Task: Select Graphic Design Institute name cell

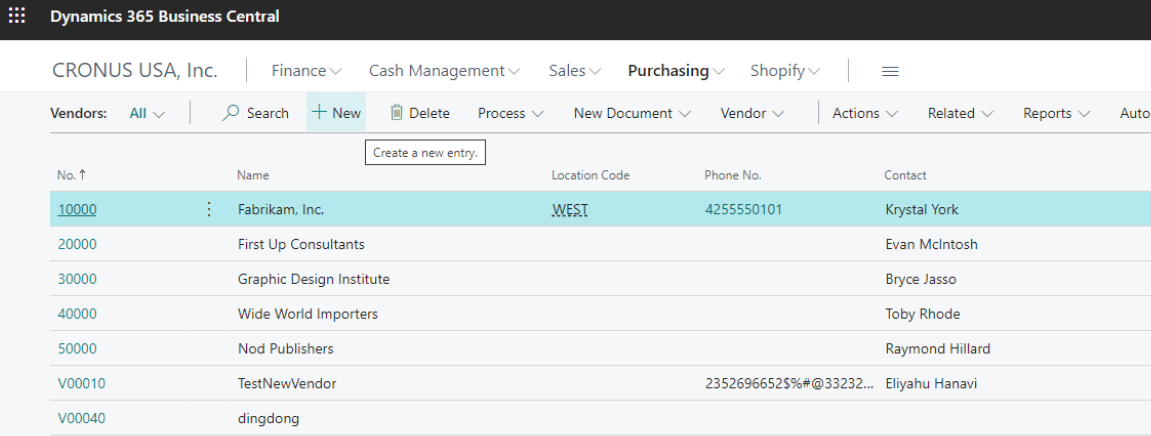Action: click(313, 279)
